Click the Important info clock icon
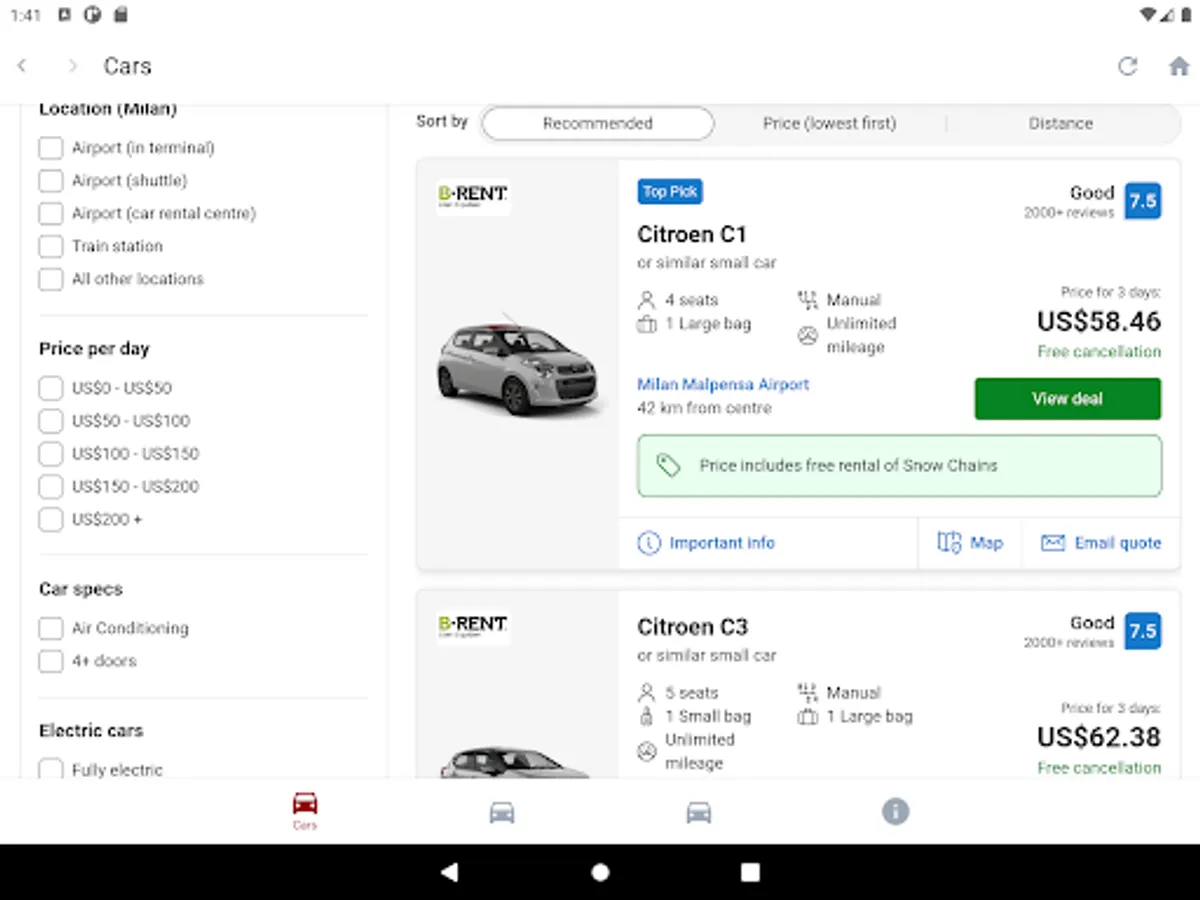1200x900 pixels. tap(649, 543)
